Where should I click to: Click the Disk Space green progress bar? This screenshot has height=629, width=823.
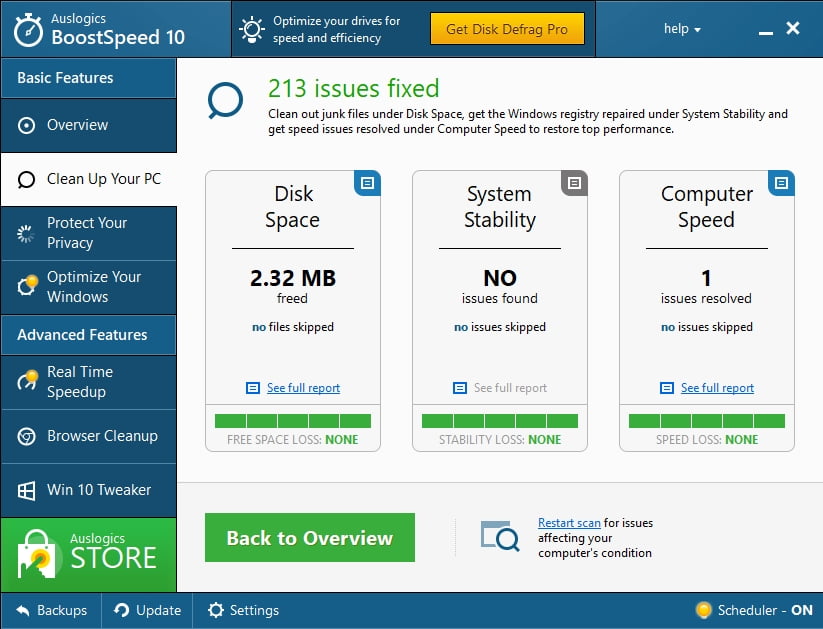[x=293, y=421]
